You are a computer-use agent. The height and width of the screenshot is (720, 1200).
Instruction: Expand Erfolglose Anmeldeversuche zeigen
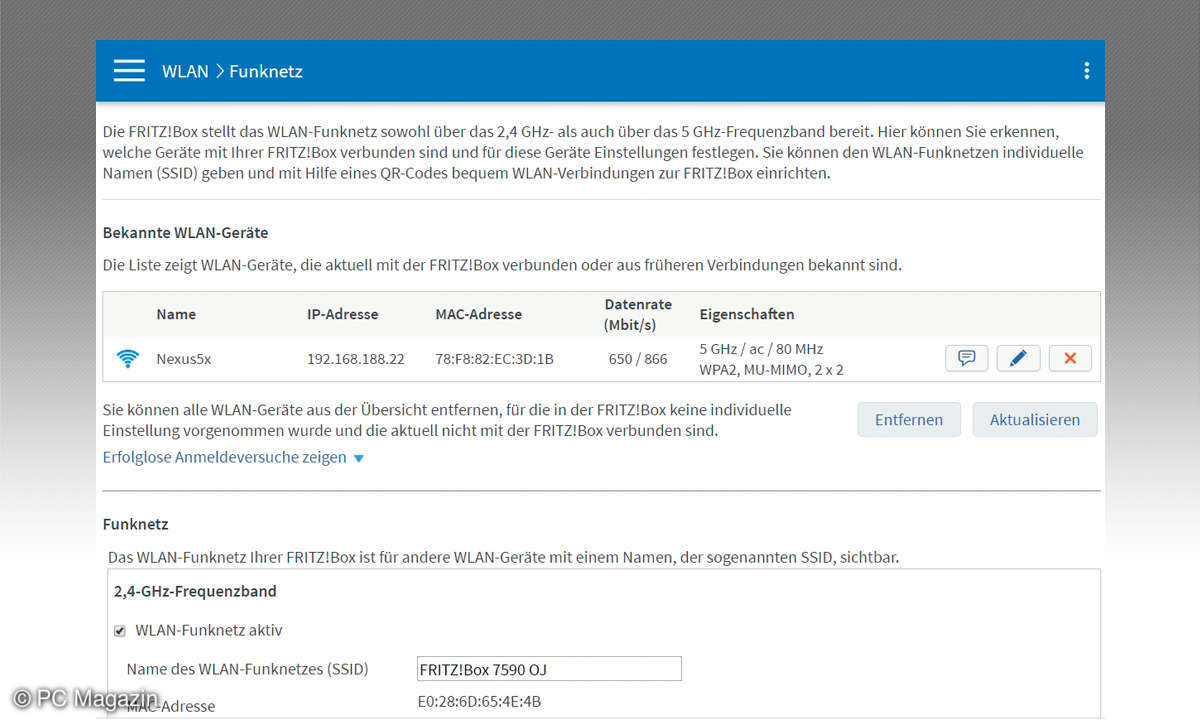[x=233, y=457]
